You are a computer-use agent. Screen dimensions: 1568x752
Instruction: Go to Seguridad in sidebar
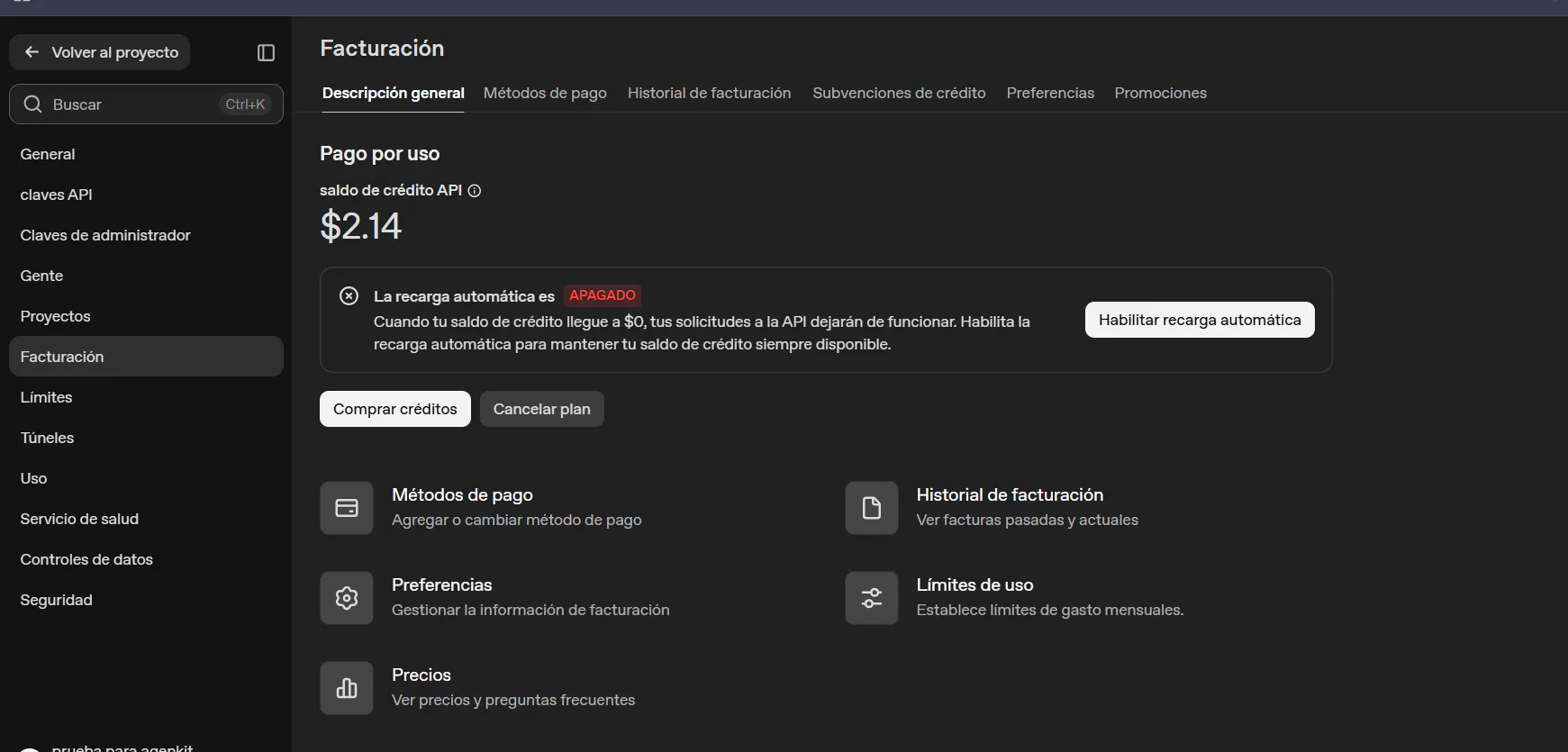pos(146,600)
